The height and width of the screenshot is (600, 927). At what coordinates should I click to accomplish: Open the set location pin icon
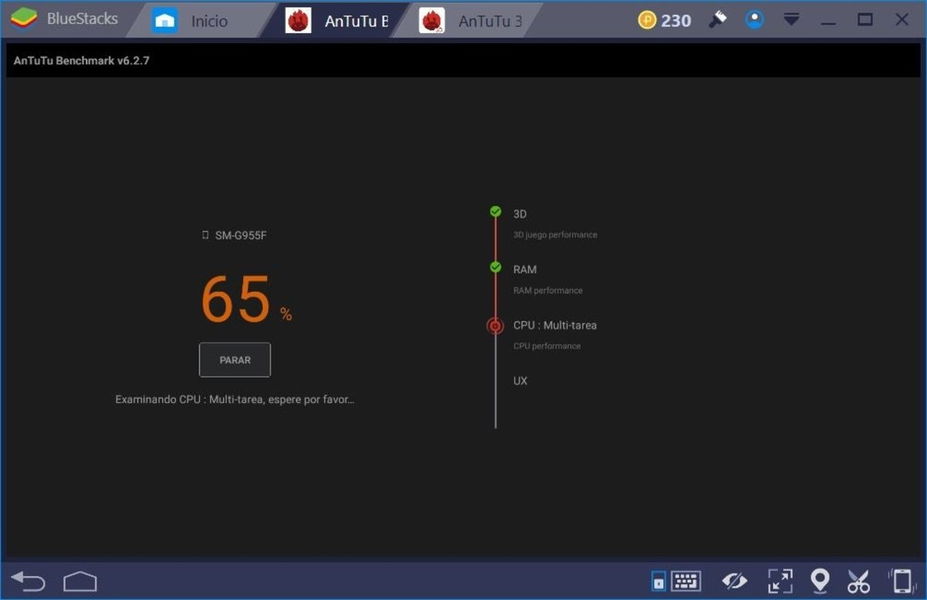point(819,581)
